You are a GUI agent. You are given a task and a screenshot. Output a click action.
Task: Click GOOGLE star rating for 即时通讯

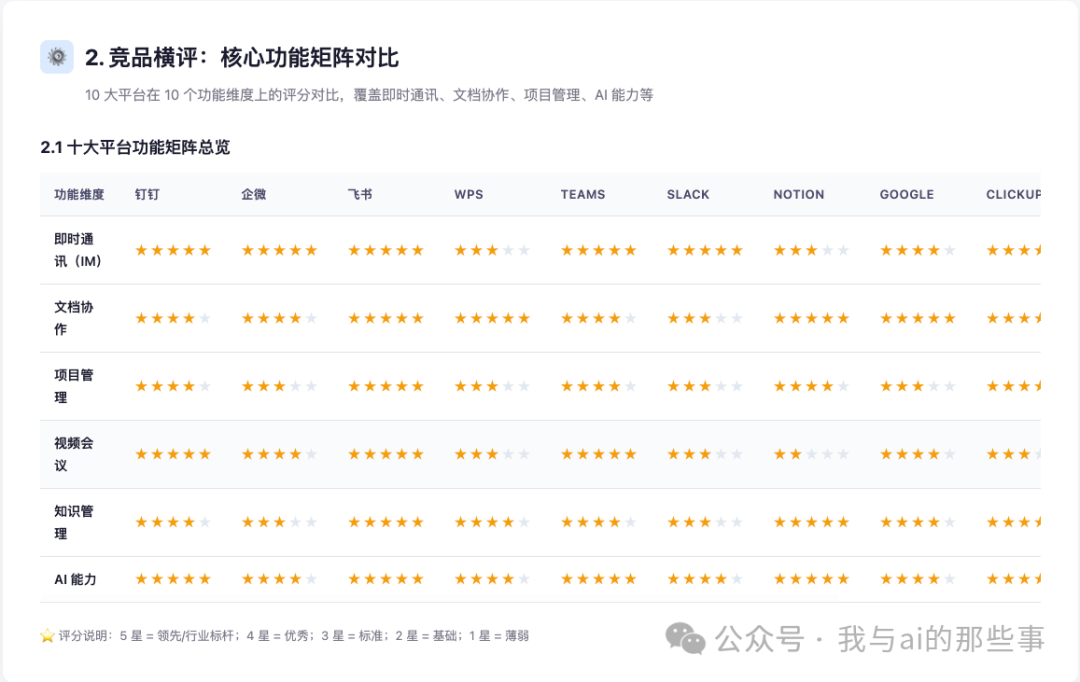tap(917, 250)
